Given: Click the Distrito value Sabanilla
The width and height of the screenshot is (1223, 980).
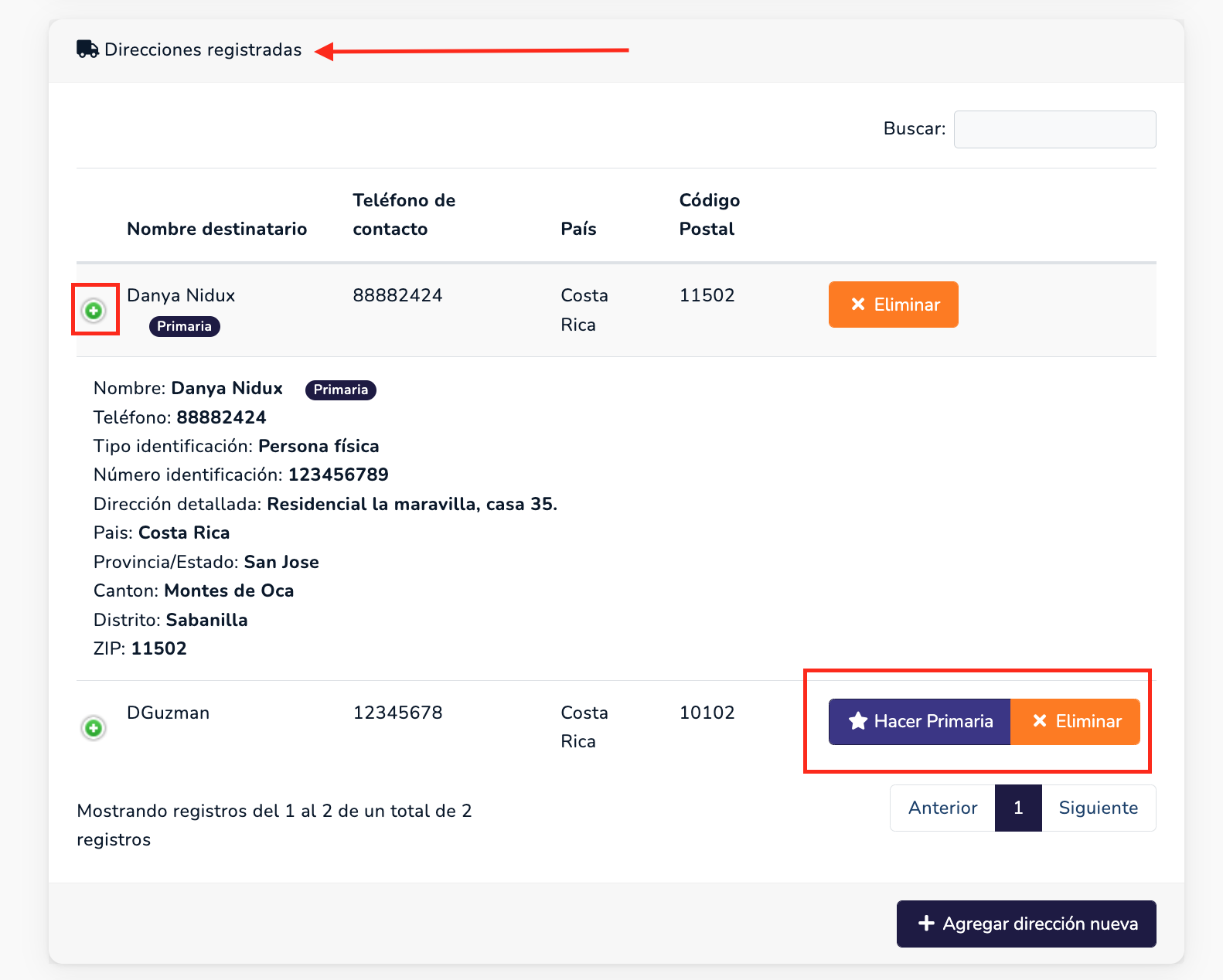Looking at the screenshot, I should pos(207,620).
